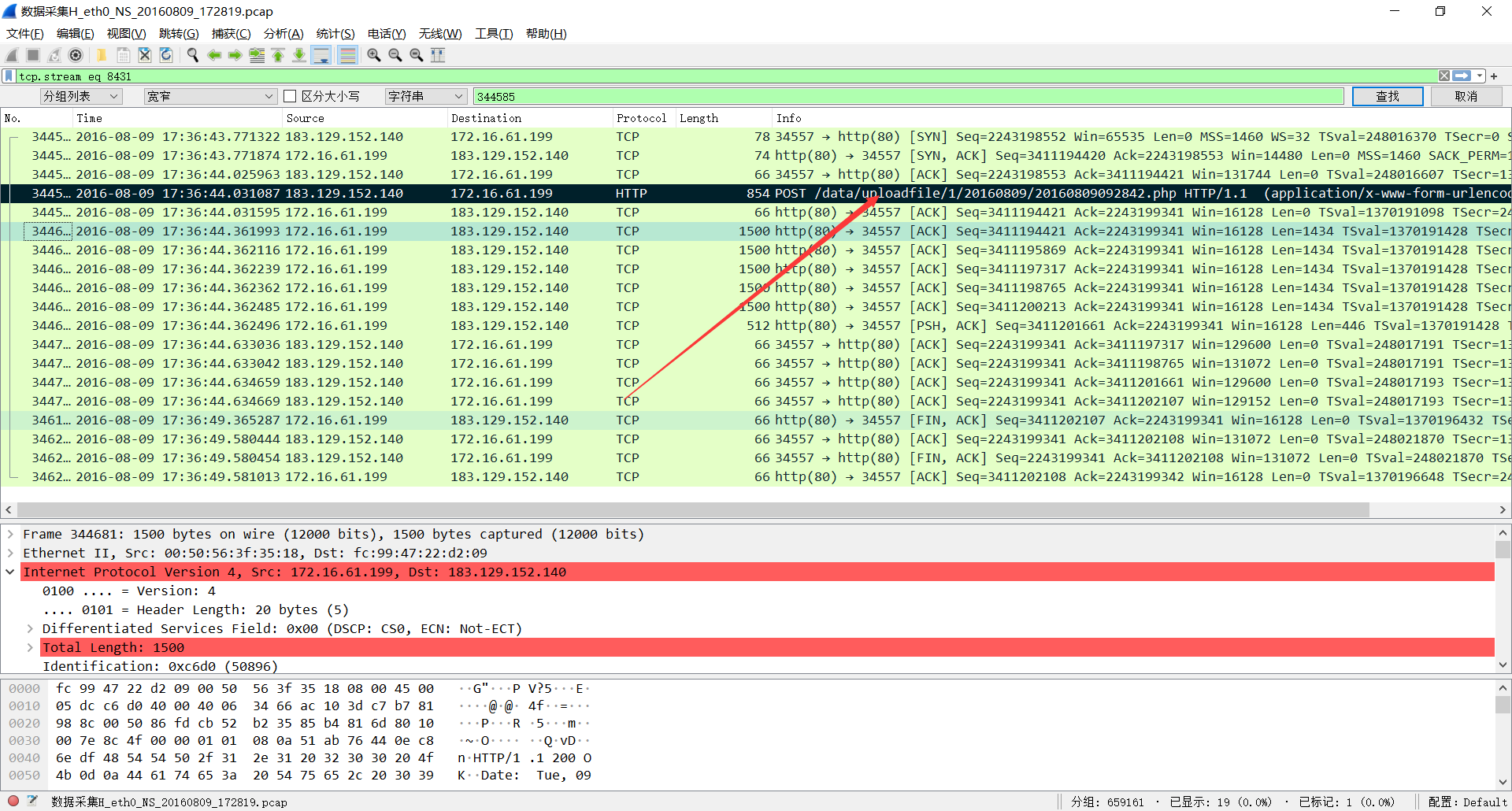The image size is (1512, 811).
Task: Open the 文件(F) menu
Action: [25, 34]
